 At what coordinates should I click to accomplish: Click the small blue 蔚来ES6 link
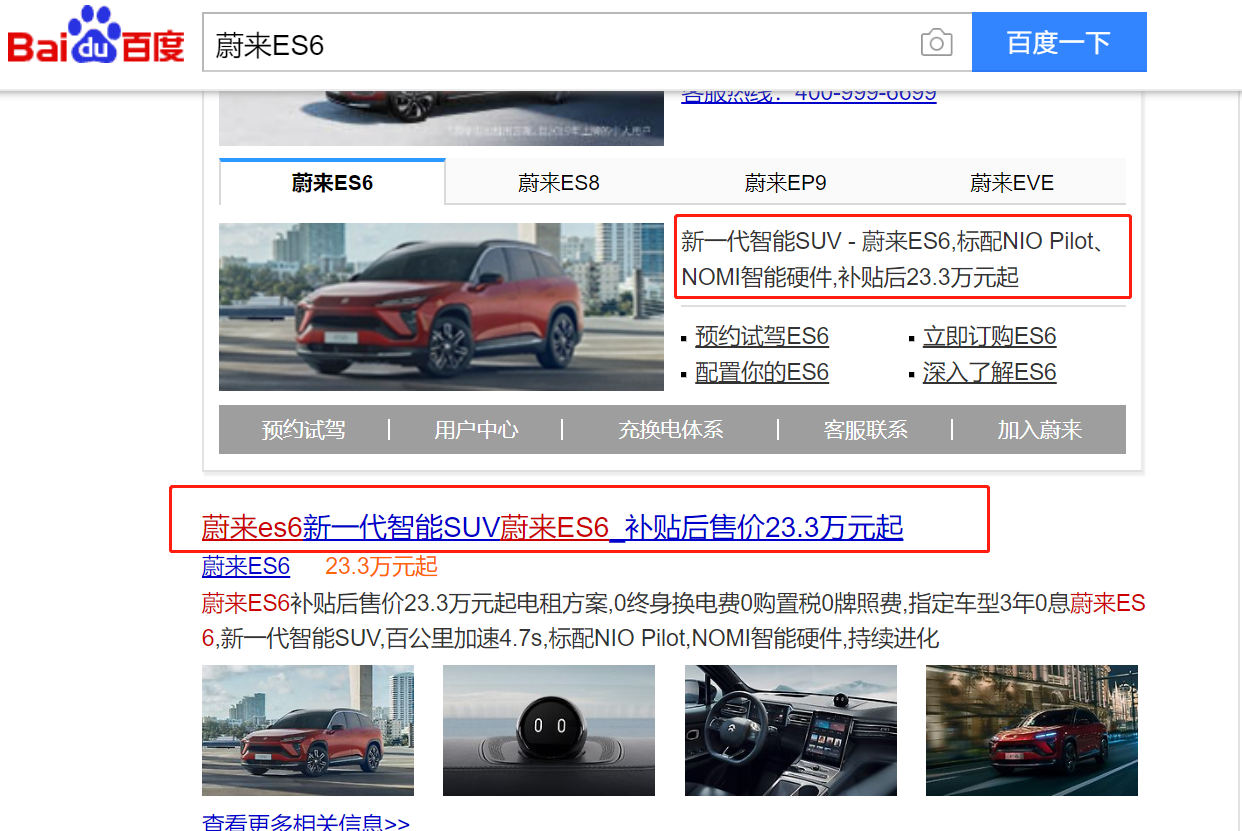click(x=246, y=566)
